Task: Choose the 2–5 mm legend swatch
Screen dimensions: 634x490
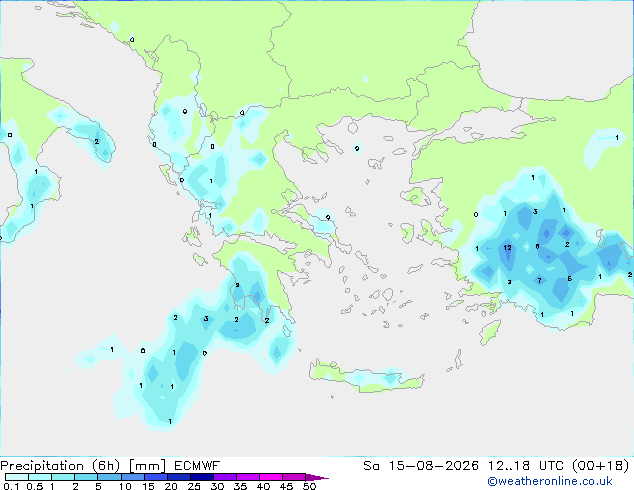Action: pyautogui.click(x=86, y=477)
